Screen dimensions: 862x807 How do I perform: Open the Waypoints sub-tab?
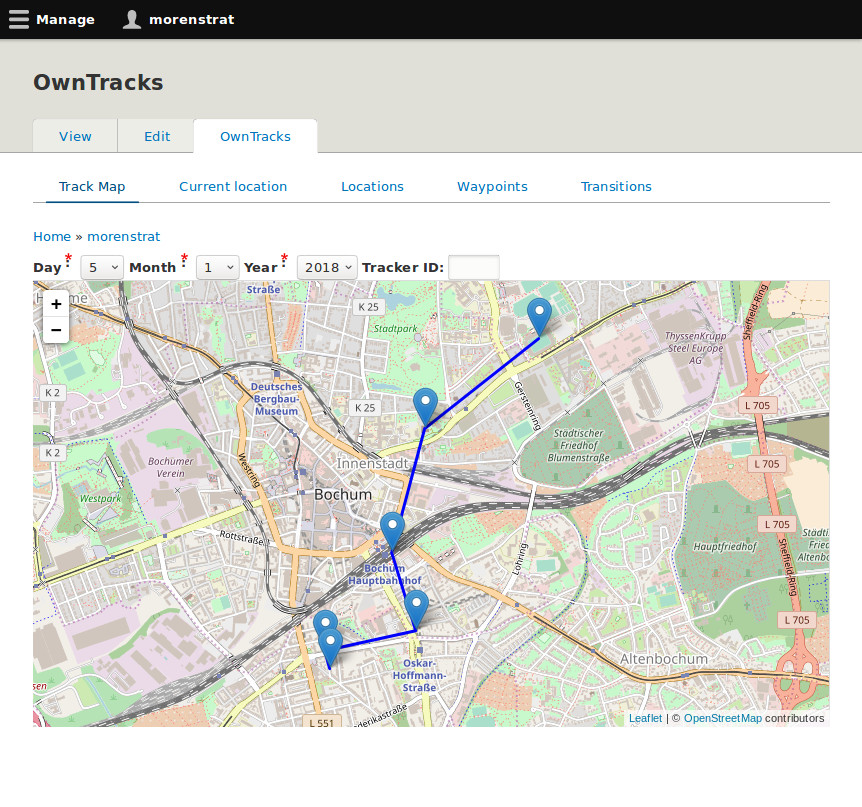[x=492, y=187]
